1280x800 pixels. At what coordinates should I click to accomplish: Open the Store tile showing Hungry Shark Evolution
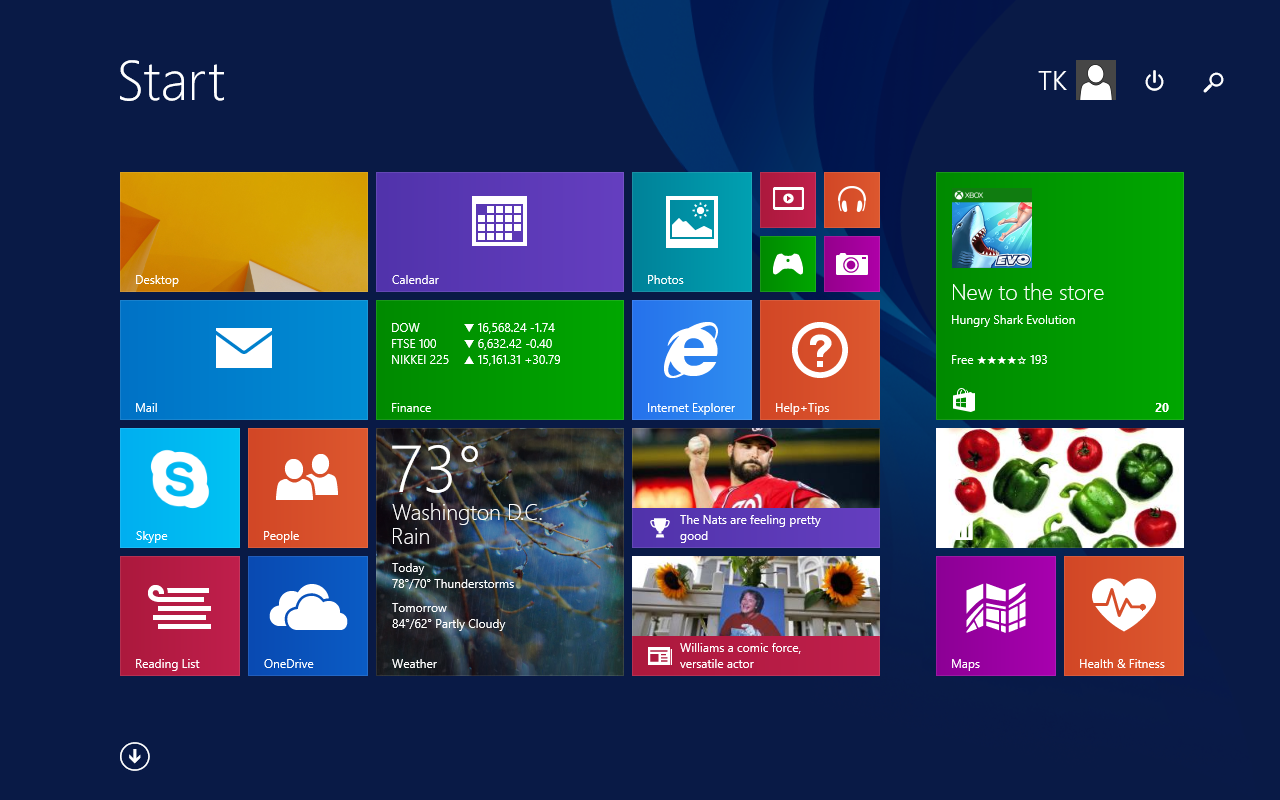1060,296
